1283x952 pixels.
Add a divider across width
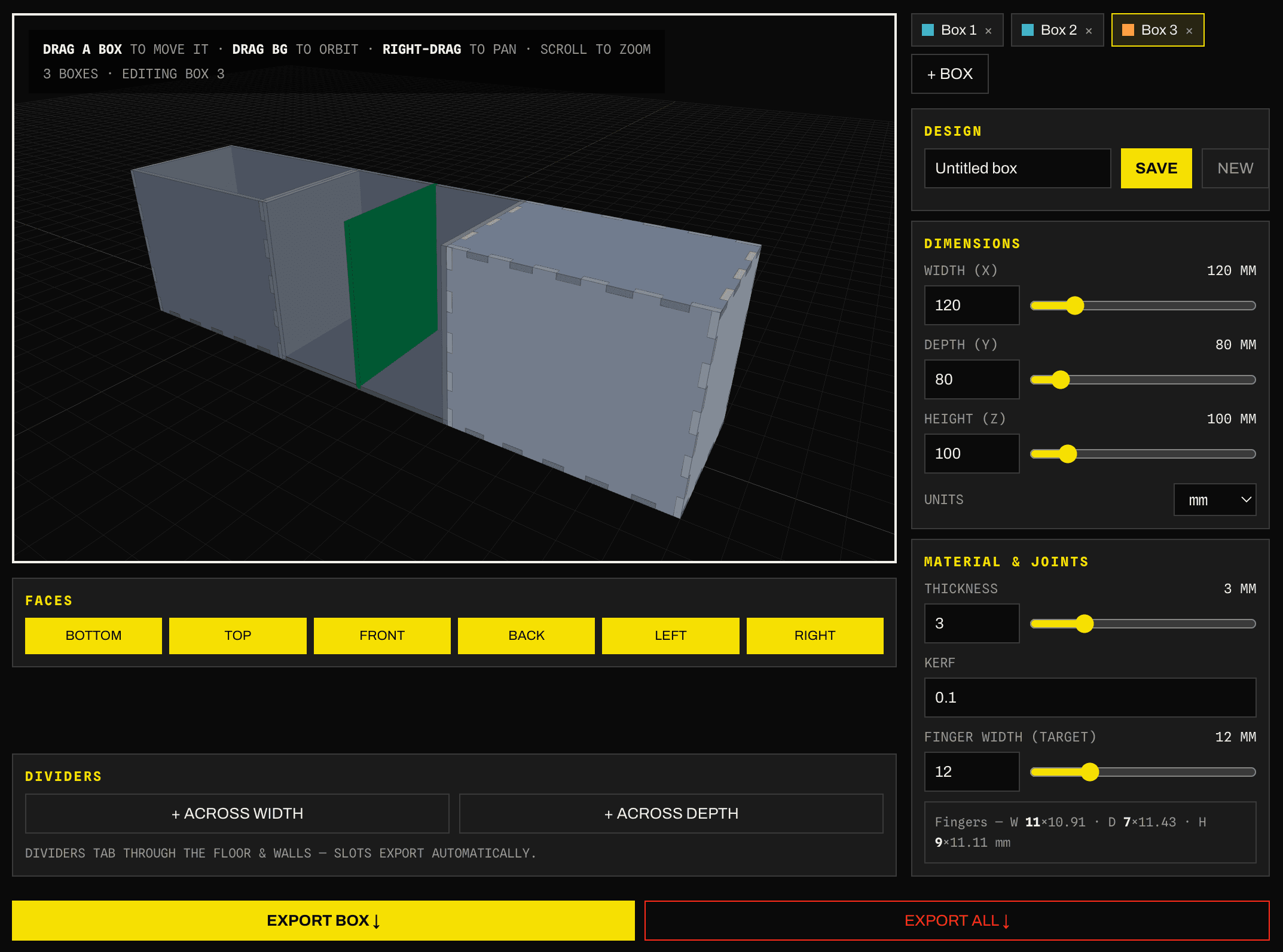click(237, 813)
